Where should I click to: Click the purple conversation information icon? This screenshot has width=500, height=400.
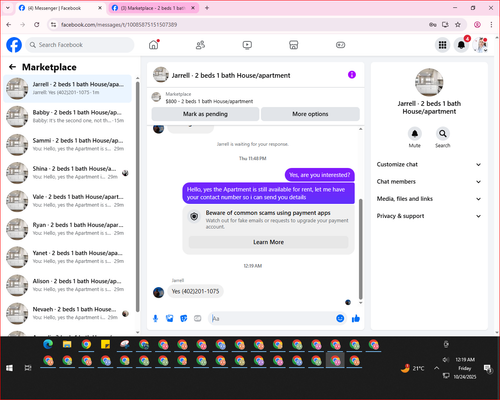[352, 75]
